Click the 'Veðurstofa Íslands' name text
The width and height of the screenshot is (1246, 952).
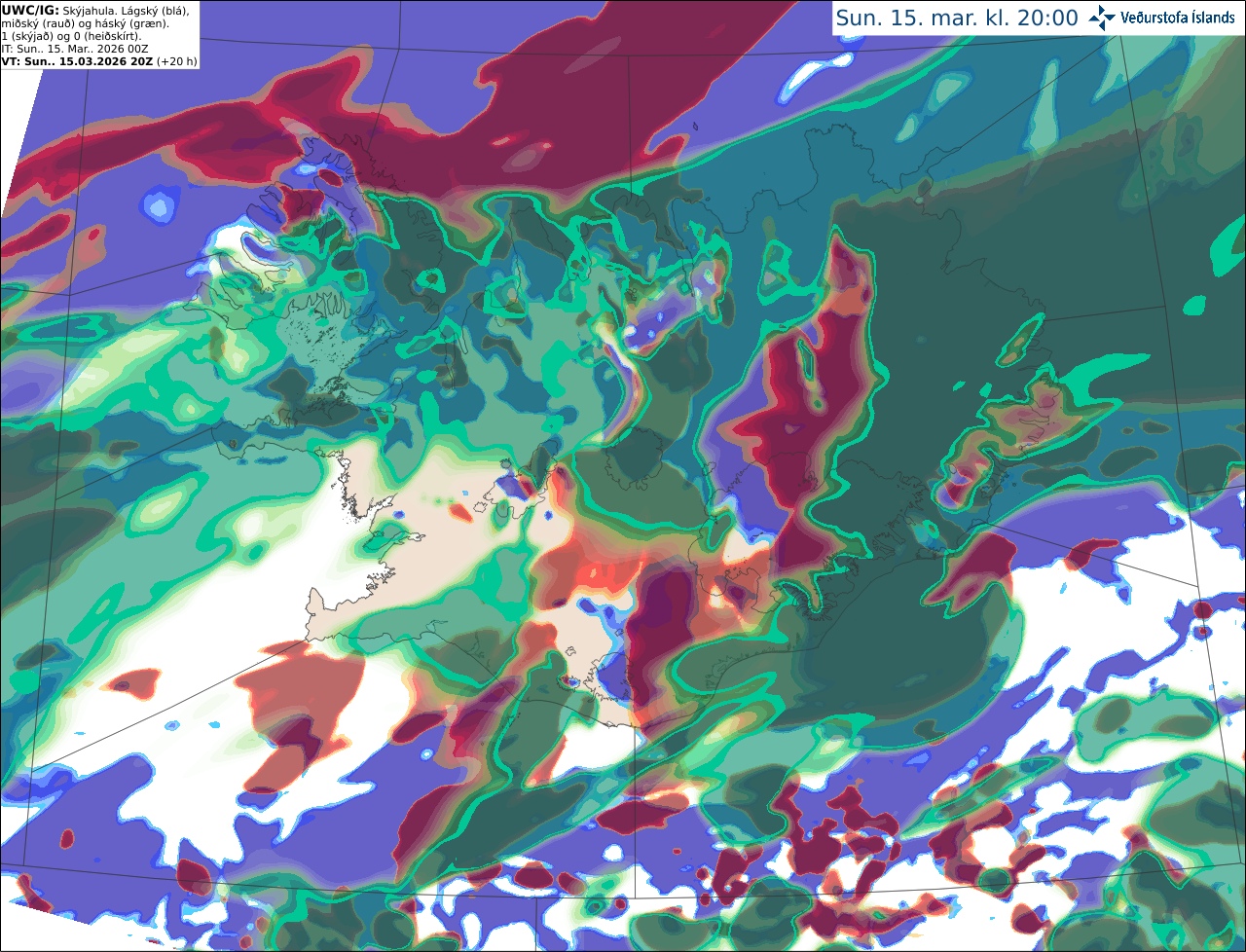tap(1178, 18)
